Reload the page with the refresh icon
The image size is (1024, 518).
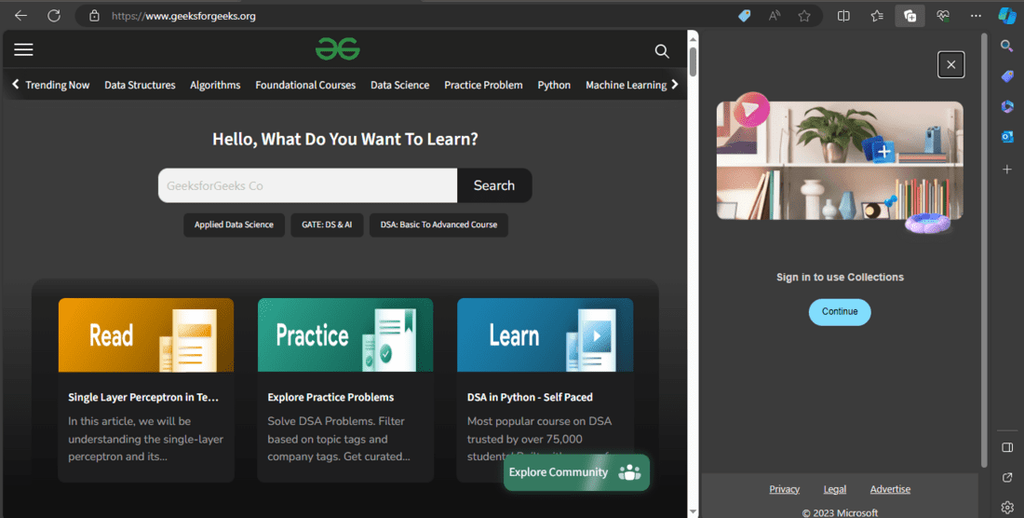(54, 16)
